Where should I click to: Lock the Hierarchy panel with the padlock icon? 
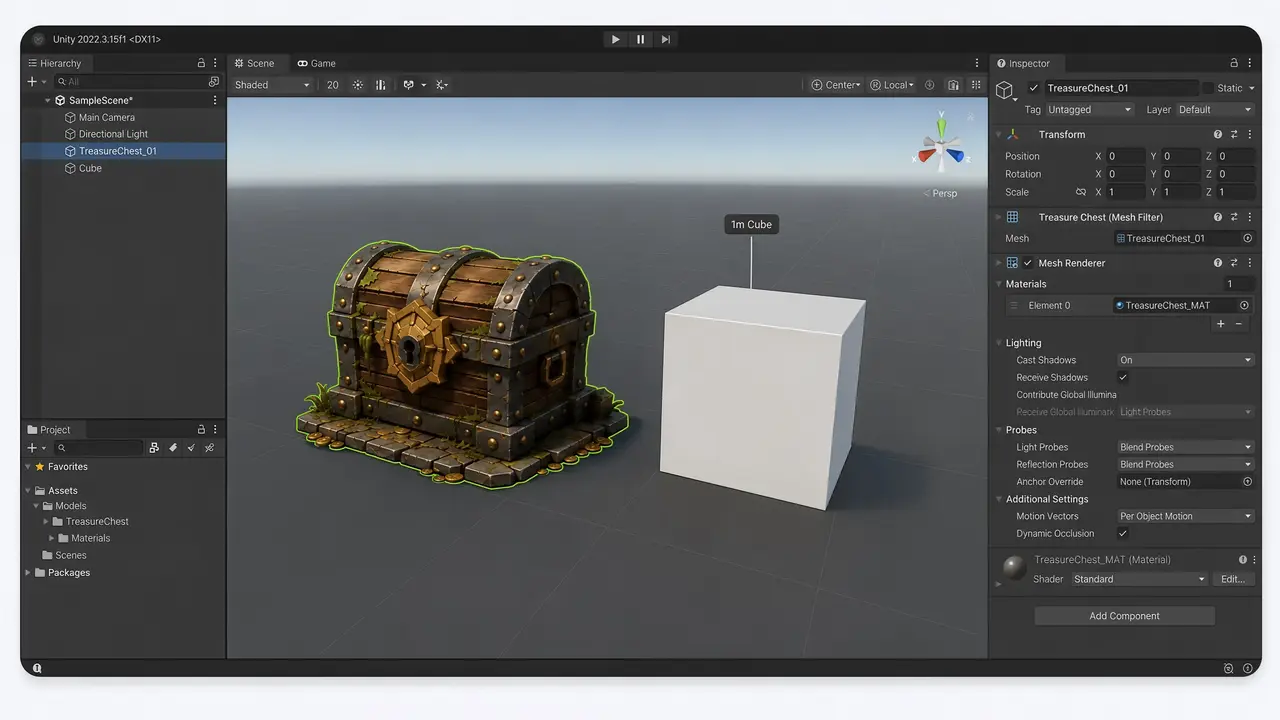pos(201,63)
